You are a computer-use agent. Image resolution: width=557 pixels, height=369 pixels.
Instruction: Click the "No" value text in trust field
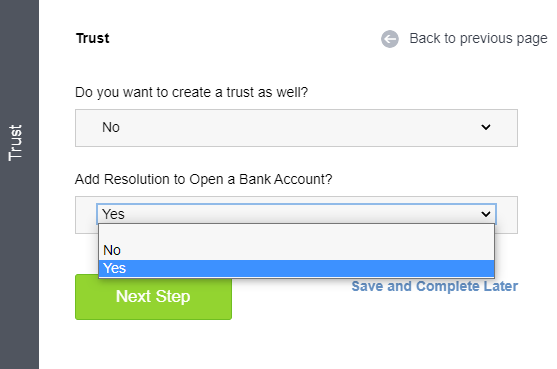(x=111, y=127)
